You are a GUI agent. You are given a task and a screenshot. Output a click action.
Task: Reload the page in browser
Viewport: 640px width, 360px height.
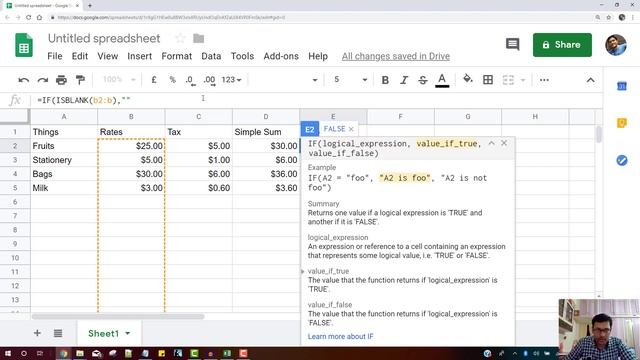[x=29, y=18]
